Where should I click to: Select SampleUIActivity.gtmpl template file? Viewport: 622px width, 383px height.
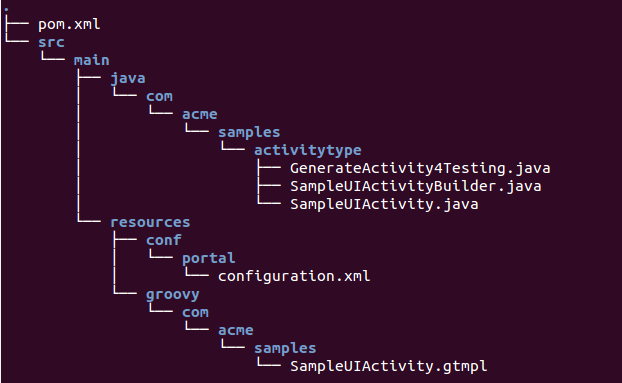pos(388,366)
